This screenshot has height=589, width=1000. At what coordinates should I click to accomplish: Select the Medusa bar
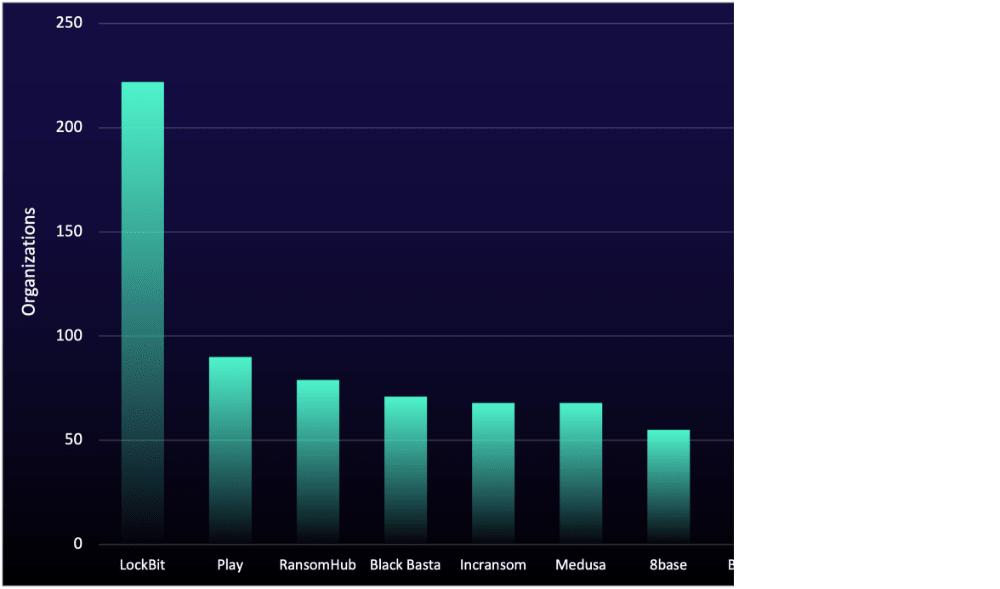[x=581, y=474]
